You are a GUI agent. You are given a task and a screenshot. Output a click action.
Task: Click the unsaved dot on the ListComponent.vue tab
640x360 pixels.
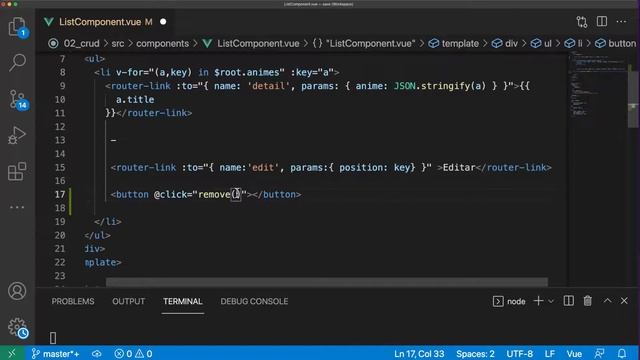tap(163, 22)
